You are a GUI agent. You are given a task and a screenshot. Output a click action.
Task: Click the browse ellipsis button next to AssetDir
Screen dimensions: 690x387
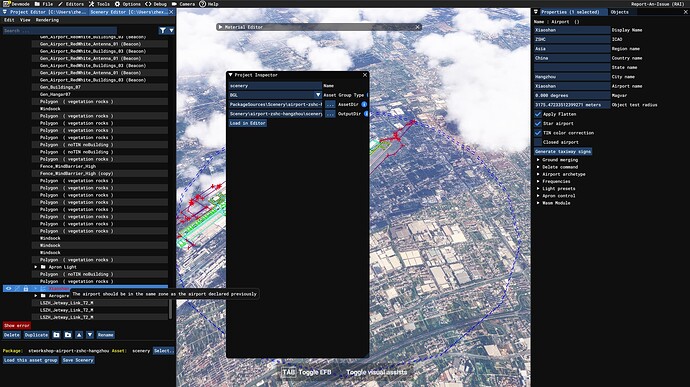[330, 104]
